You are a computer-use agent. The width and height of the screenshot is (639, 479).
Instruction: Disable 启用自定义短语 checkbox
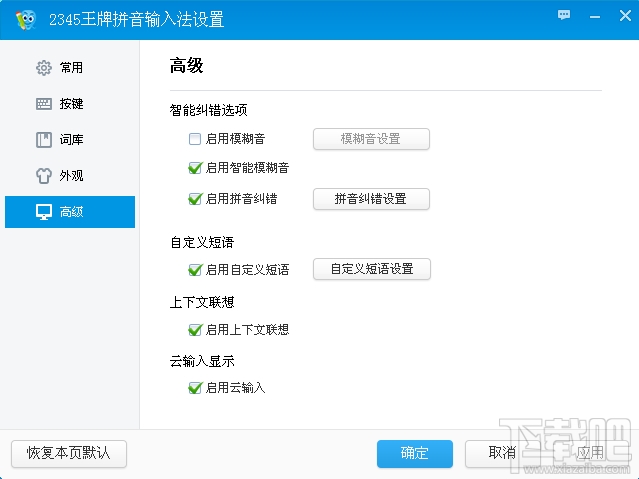[195, 269]
